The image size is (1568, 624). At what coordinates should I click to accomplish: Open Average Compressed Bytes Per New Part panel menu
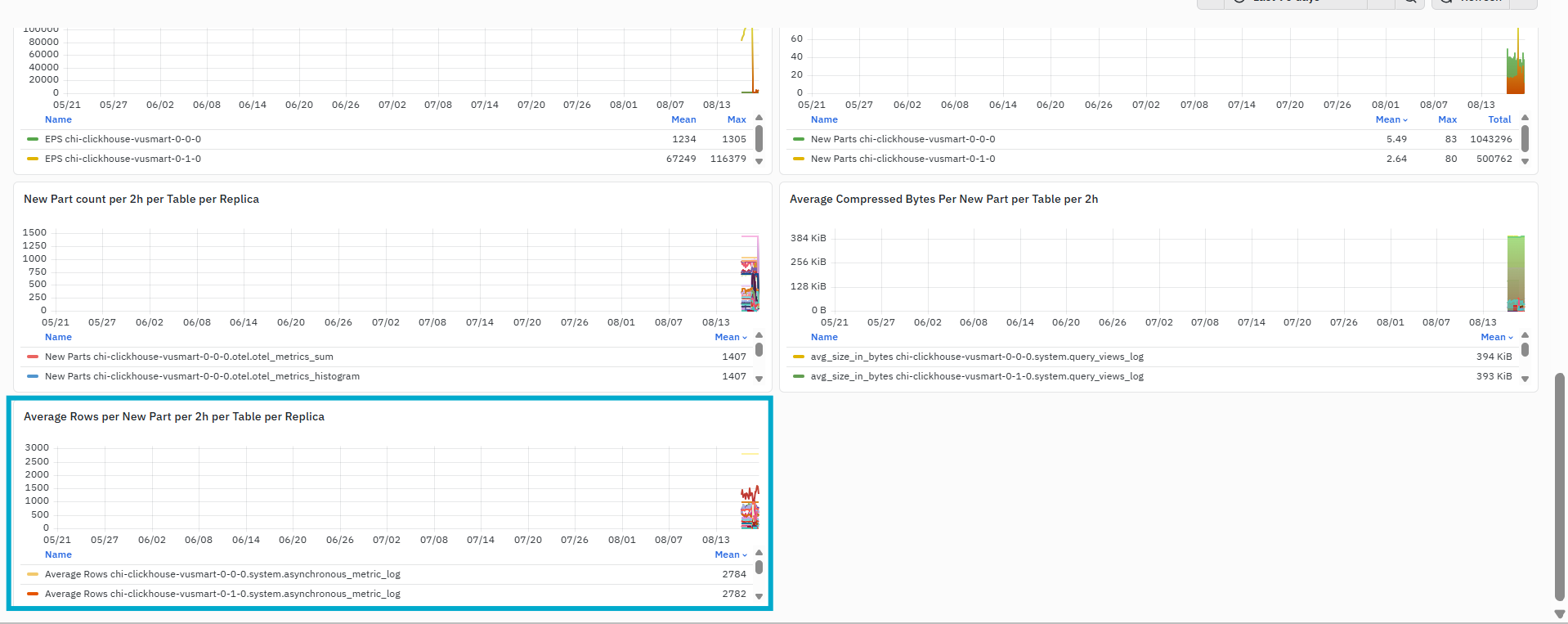tap(943, 199)
